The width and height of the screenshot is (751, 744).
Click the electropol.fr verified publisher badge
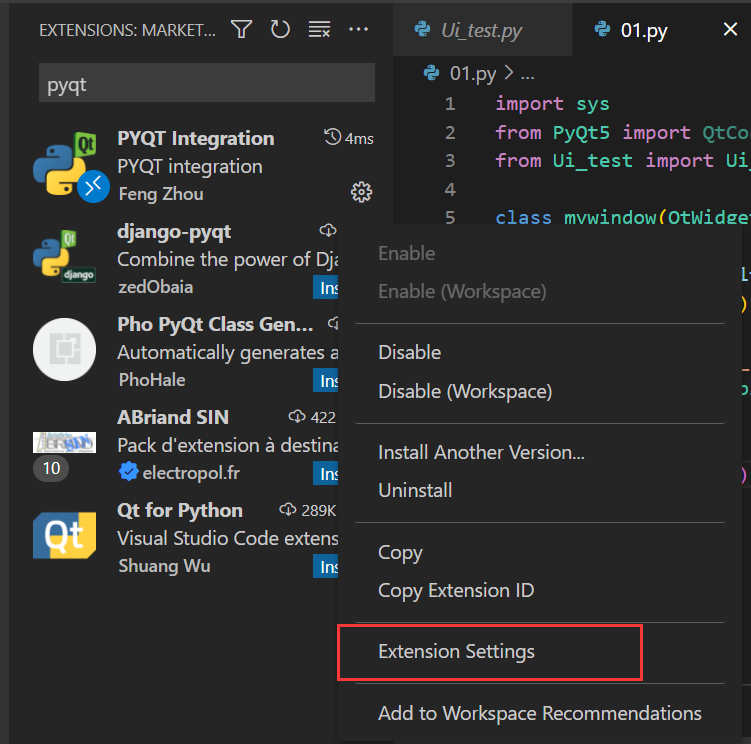tap(128, 472)
